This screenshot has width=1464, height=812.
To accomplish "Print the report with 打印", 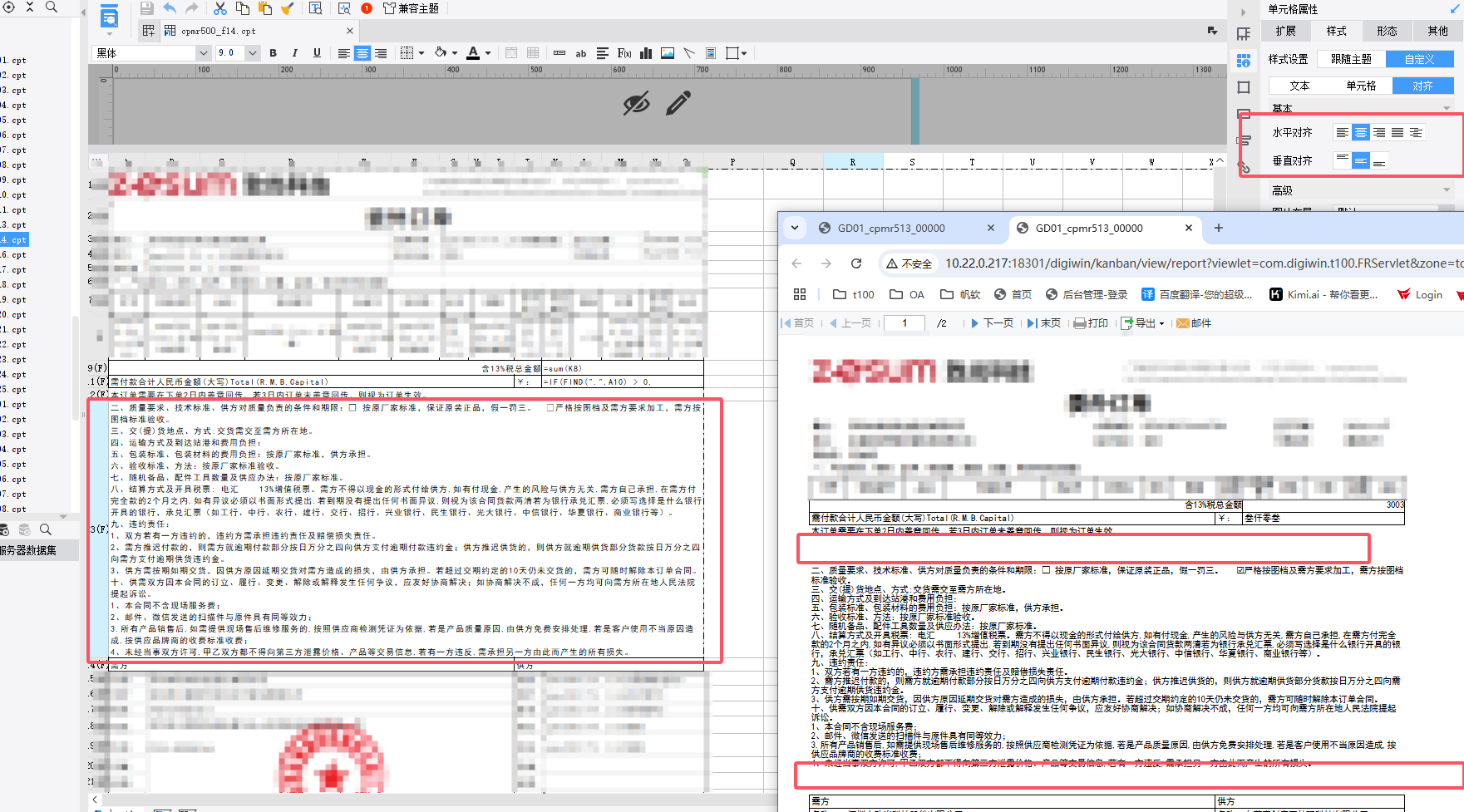I will click(x=1092, y=323).
